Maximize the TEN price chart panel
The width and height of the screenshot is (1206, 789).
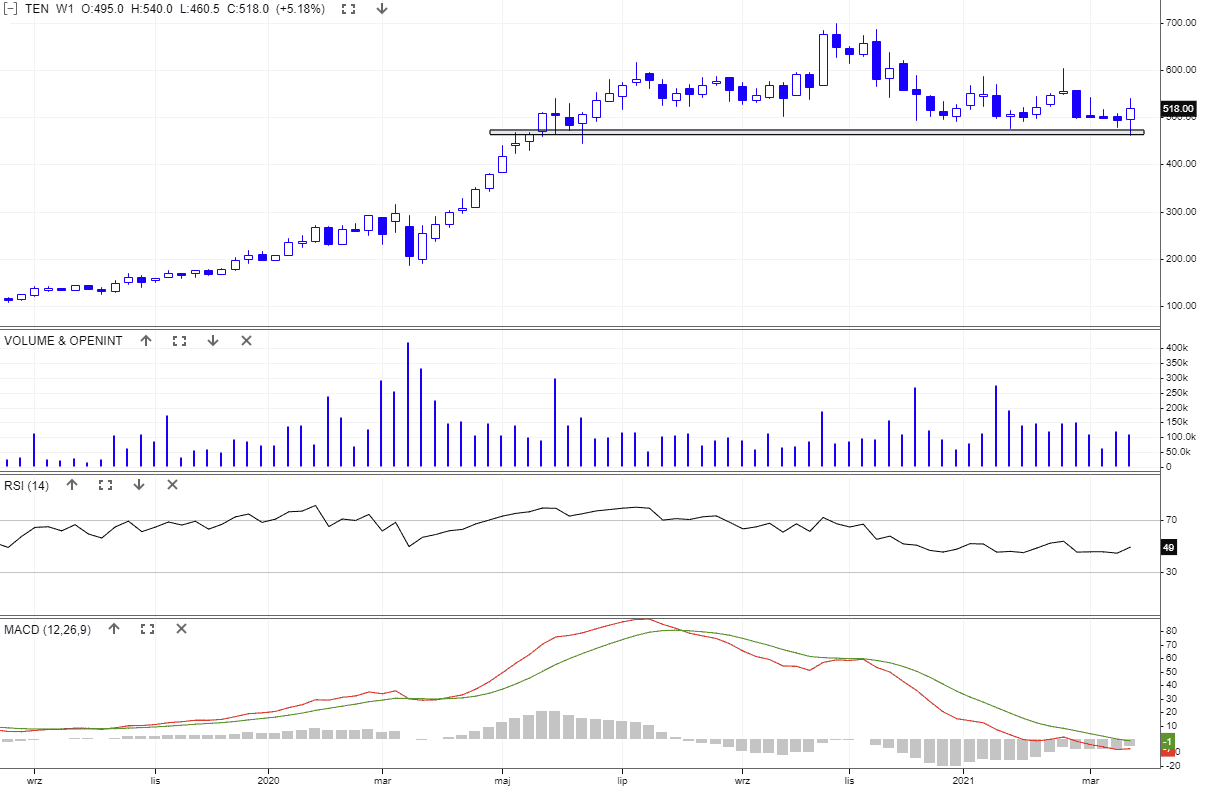pos(348,9)
